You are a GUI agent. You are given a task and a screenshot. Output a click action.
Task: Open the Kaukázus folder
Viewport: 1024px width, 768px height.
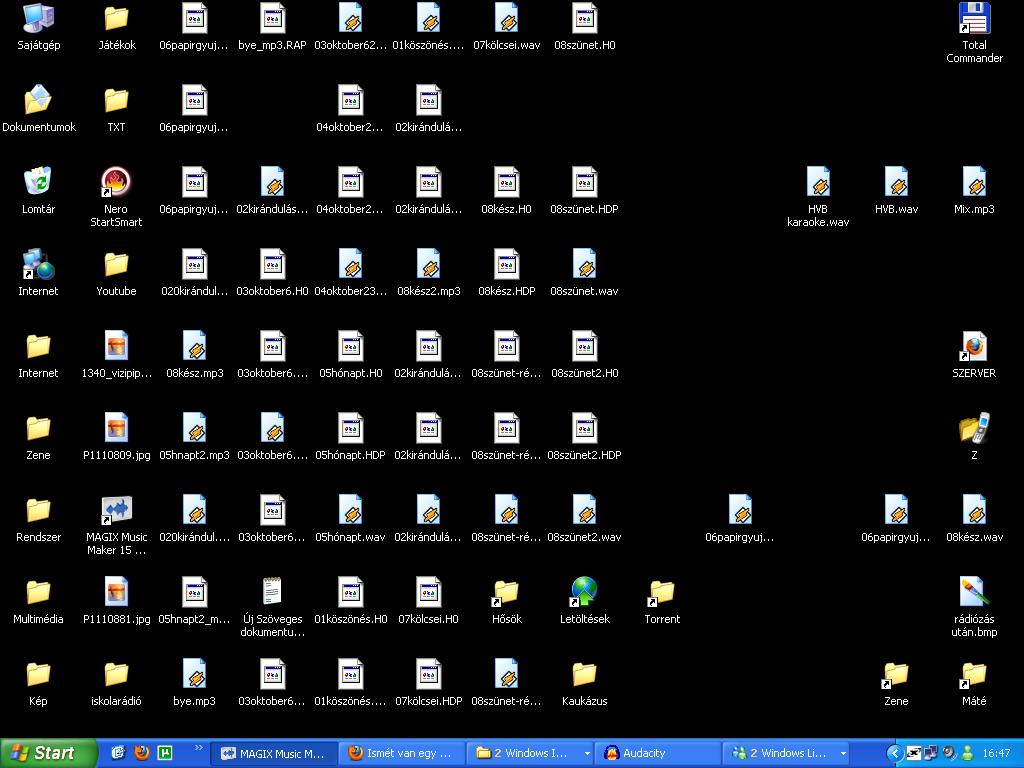click(x=584, y=675)
